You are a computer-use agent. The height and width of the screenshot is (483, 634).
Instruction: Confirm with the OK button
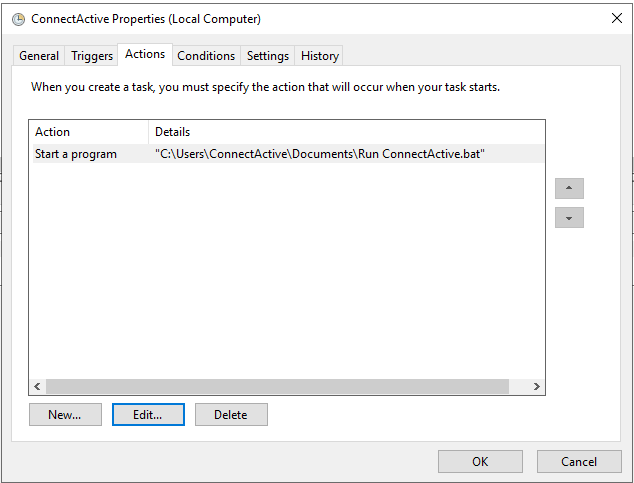point(480,462)
